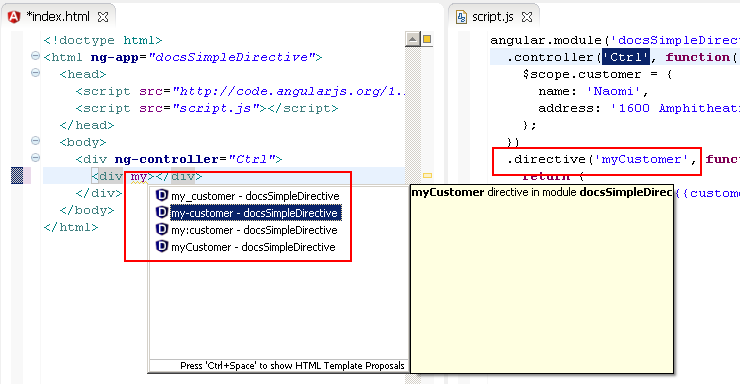Collapse the ng-controller div fold marker

coord(35,158)
